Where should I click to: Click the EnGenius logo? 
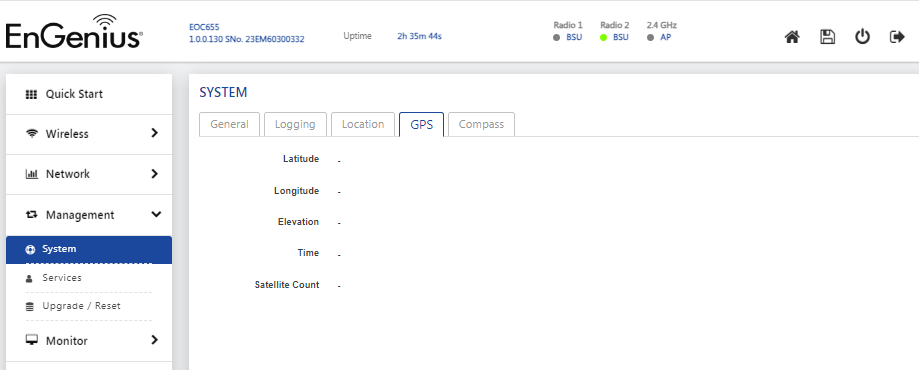pyautogui.click(x=74, y=32)
